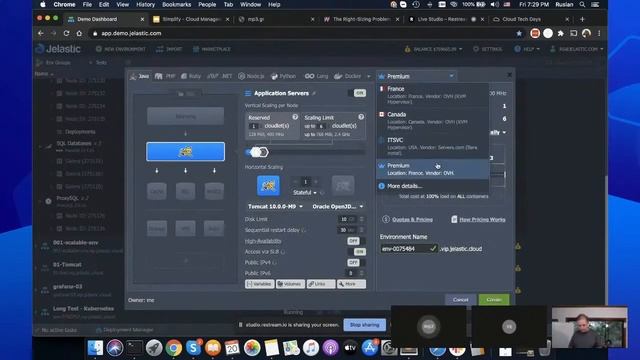Click New Environment in Jelastic toolbar
This screenshot has width=640, height=360.
coord(121,49)
